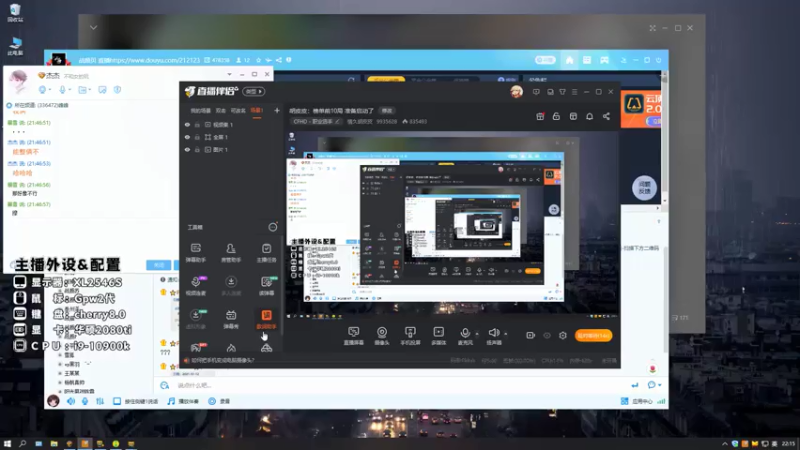The width and height of the screenshot is (800, 450).
Task: Open the 读弹幕 toolbox tool
Action: pyautogui.click(x=266, y=286)
